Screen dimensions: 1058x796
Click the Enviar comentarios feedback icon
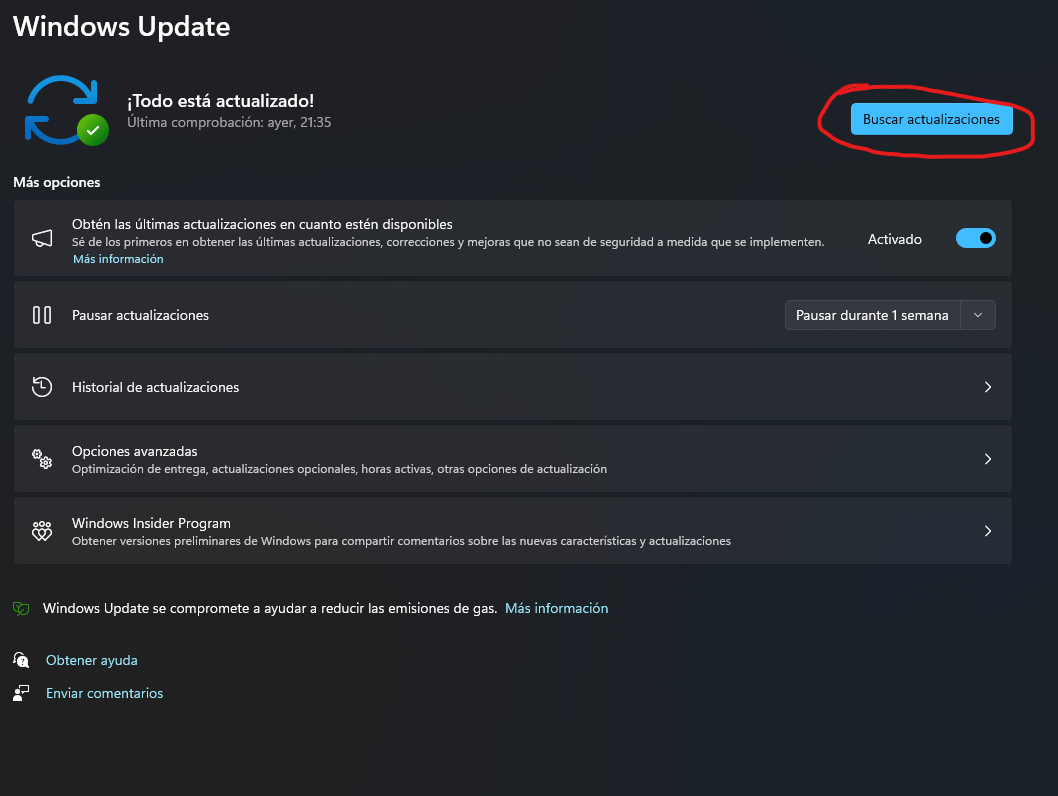pyautogui.click(x=21, y=693)
